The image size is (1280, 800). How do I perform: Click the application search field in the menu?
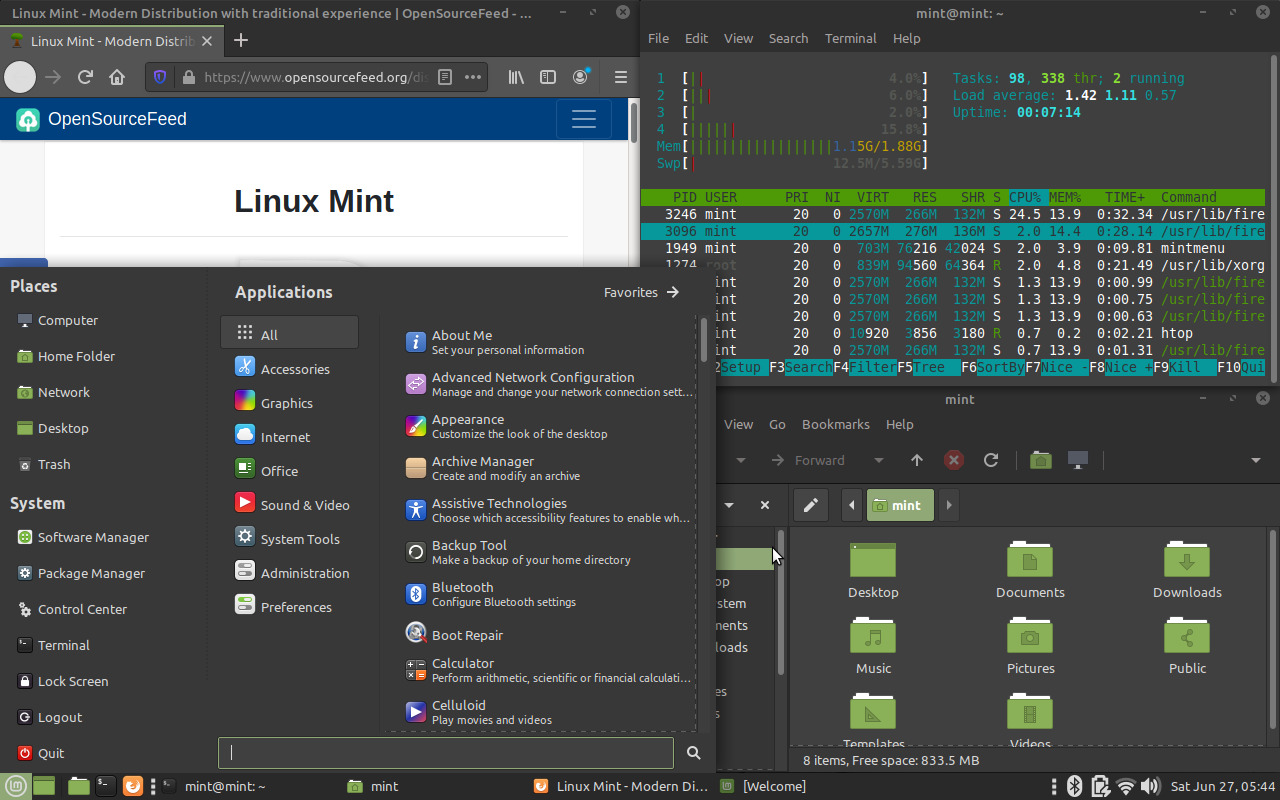445,752
